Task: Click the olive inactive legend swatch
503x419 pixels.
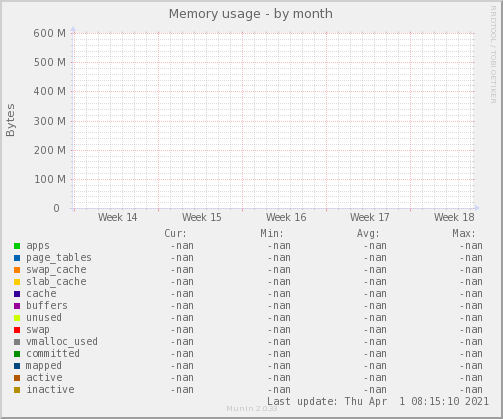Action: [x=17, y=390]
